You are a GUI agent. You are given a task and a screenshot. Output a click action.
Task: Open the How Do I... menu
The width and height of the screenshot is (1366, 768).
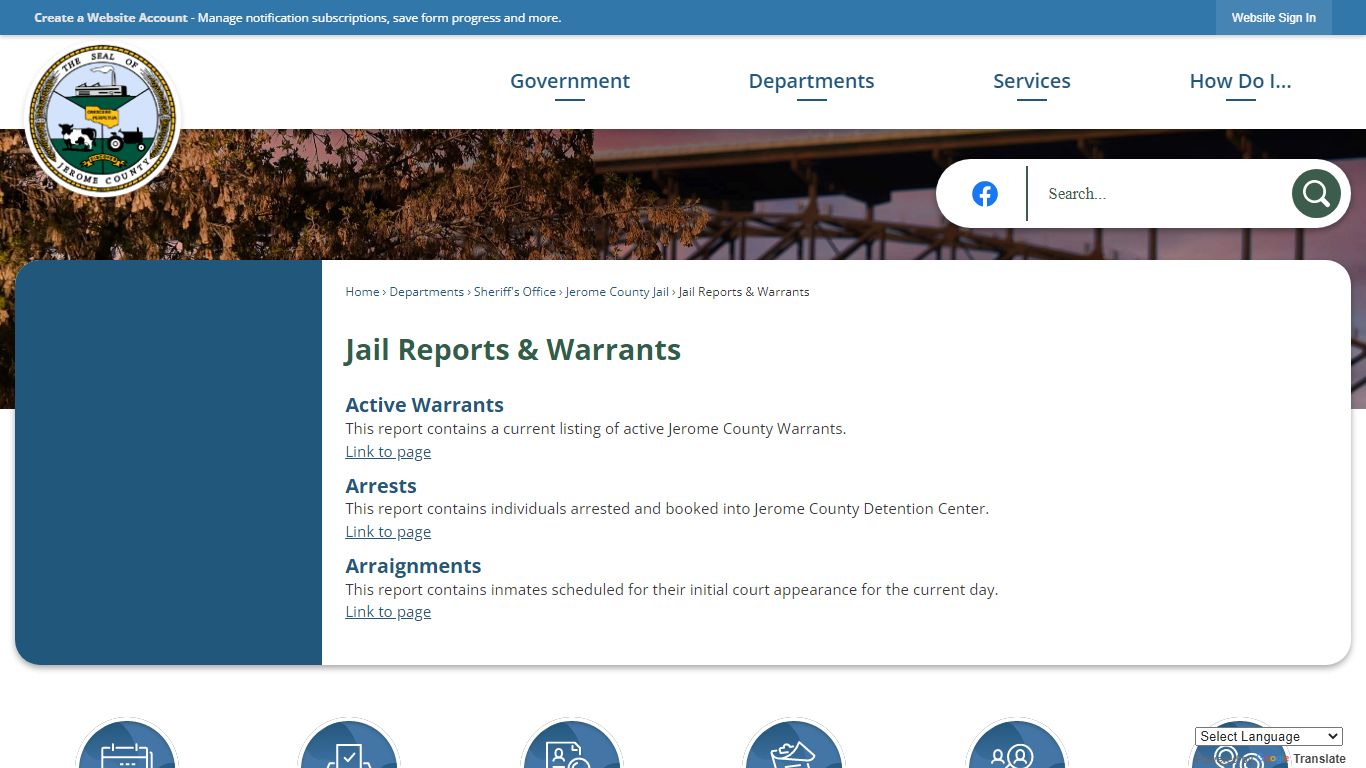point(1240,81)
